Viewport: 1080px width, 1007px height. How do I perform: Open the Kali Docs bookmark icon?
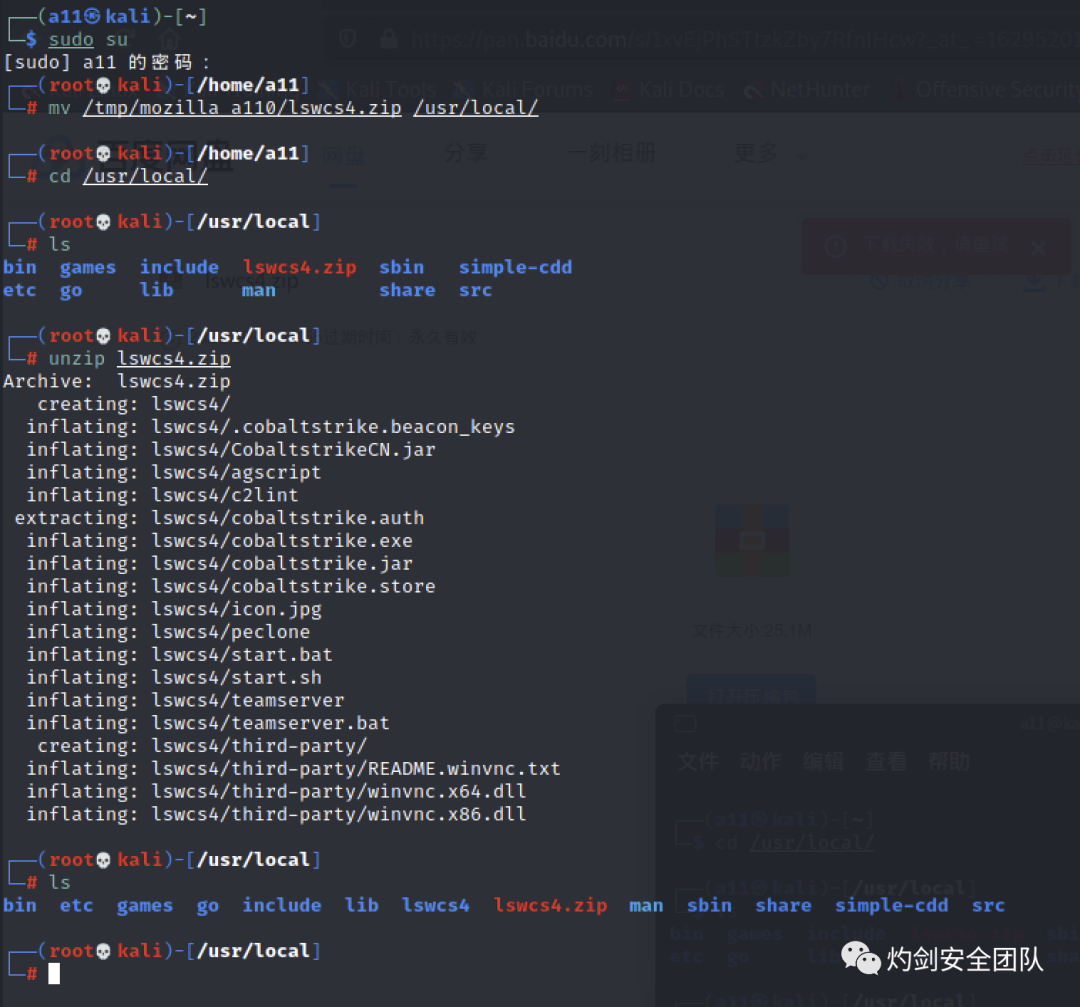620,89
